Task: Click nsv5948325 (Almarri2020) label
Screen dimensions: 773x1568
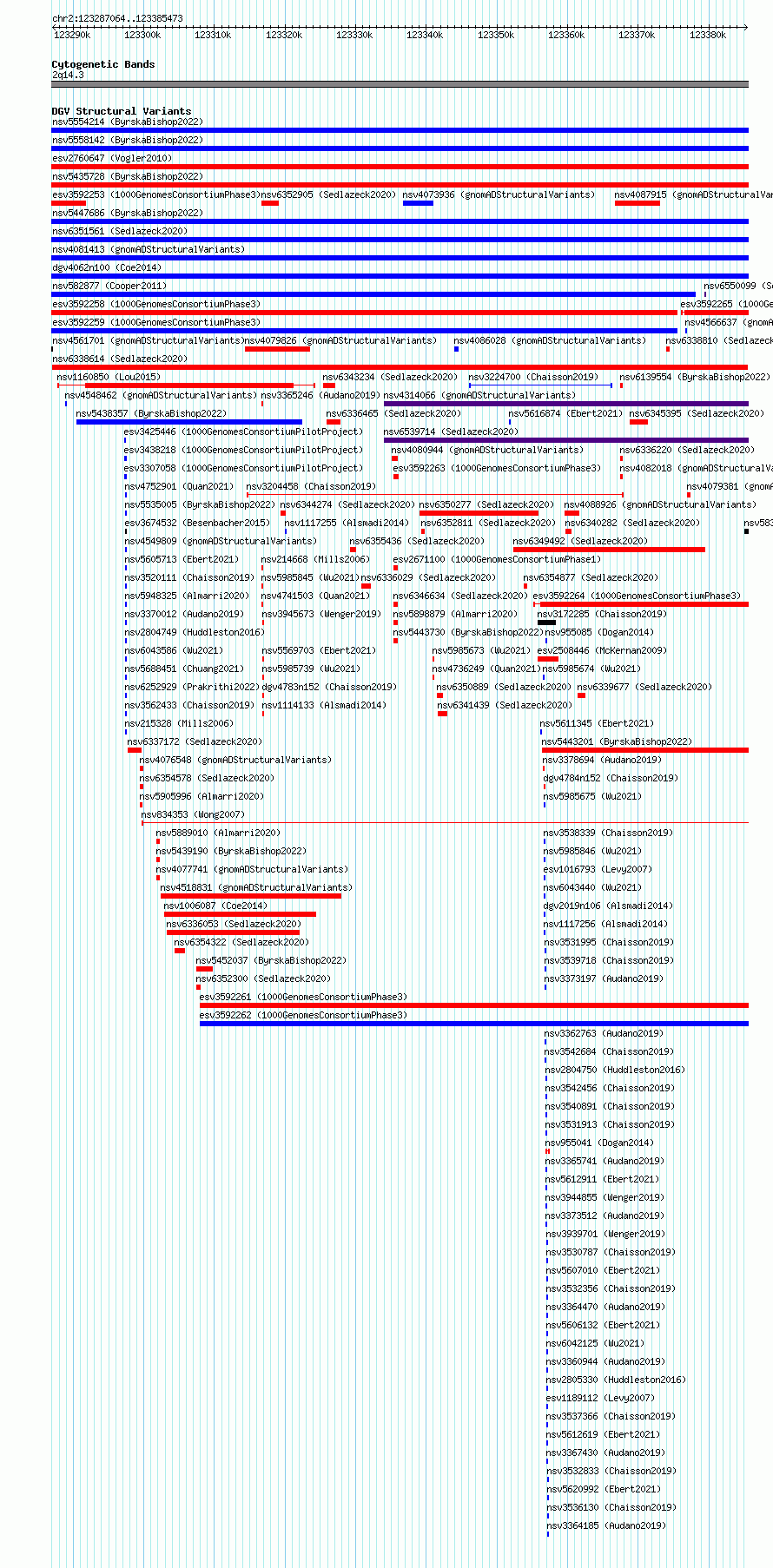Action: pyautogui.click(x=187, y=596)
